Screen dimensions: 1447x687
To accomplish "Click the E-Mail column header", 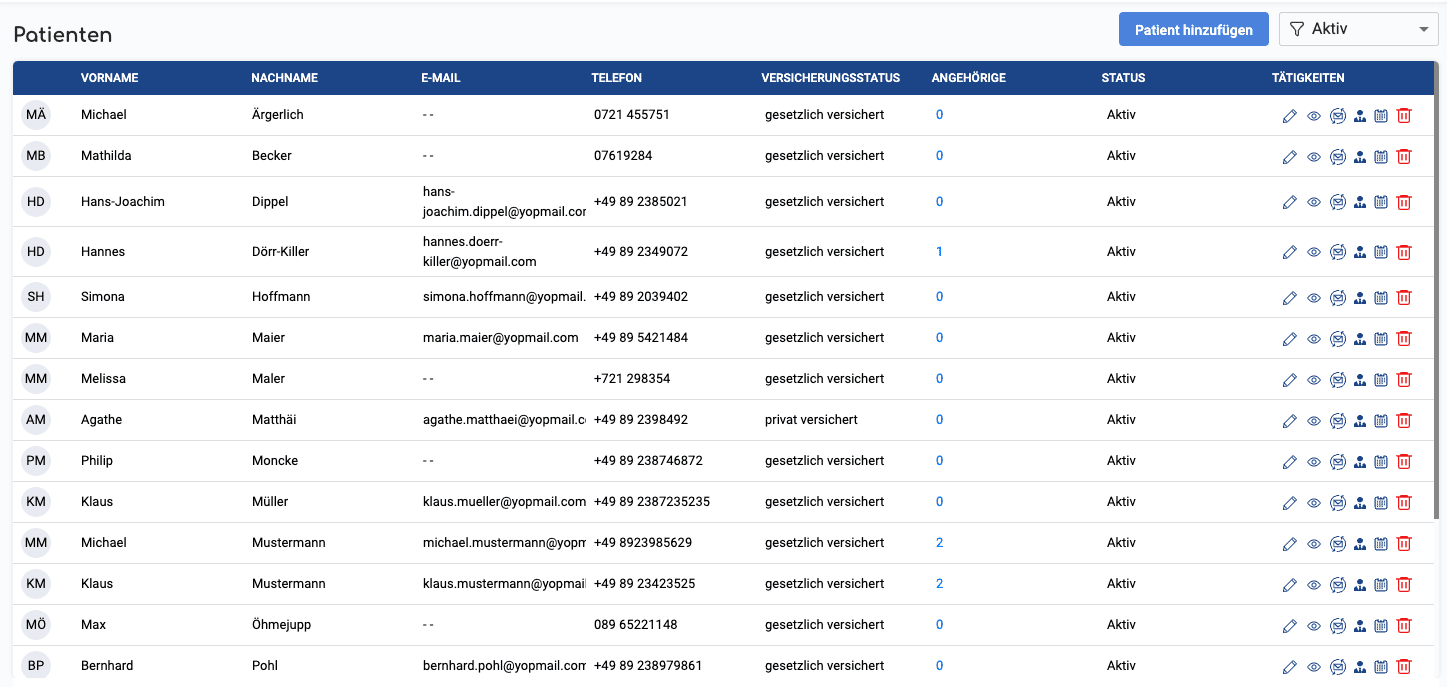I will pyautogui.click(x=441, y=78).
